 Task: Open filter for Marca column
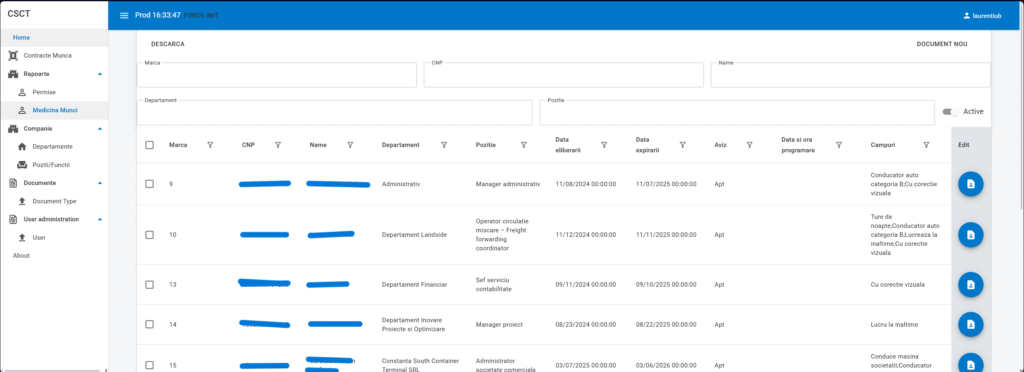click(210, 145)
